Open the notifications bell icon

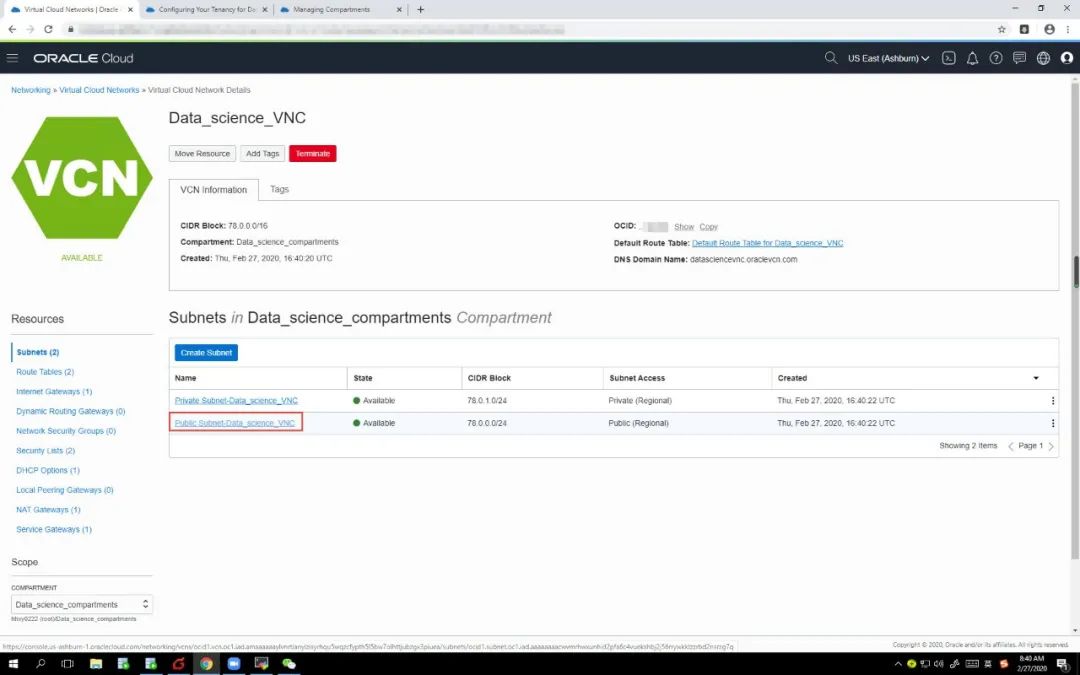(x=972, y=58)
